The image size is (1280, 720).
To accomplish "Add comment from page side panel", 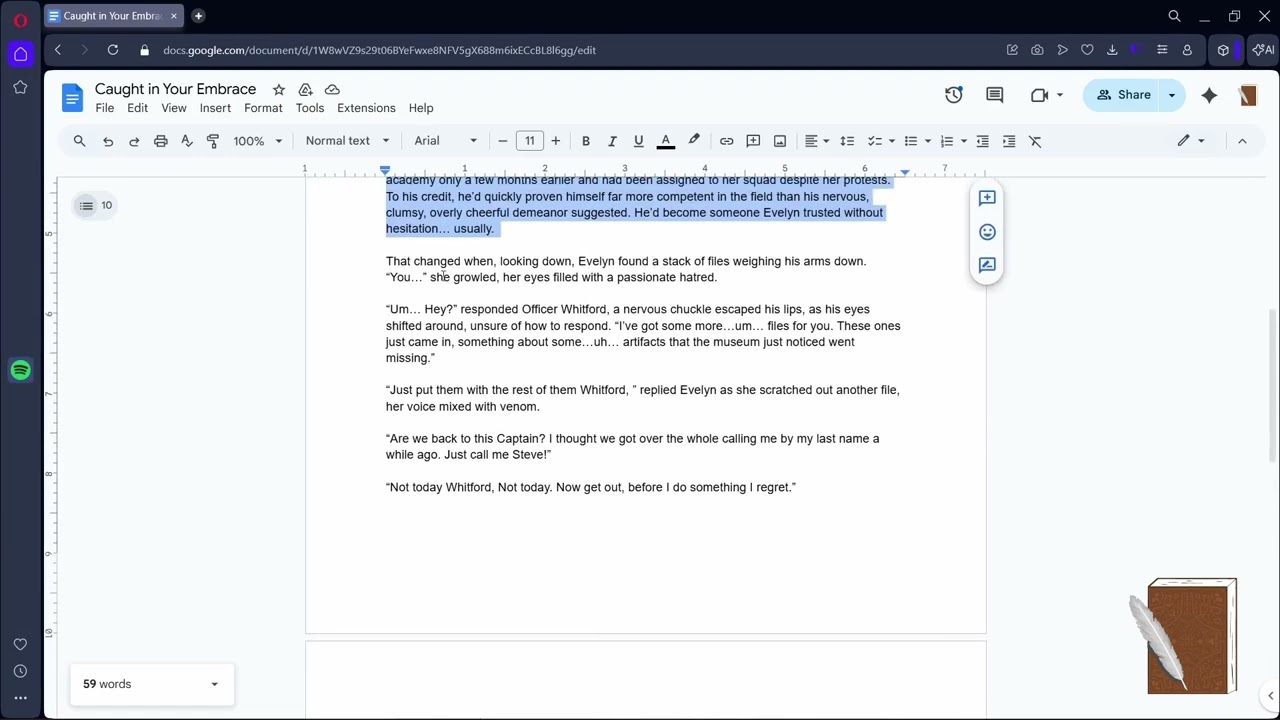I will (x=987, y=198).
